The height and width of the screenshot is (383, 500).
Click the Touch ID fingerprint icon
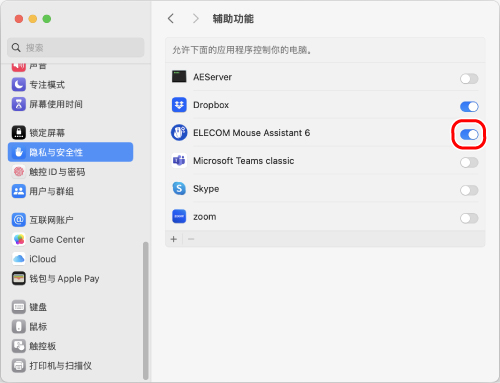click(x=19, y=172)
